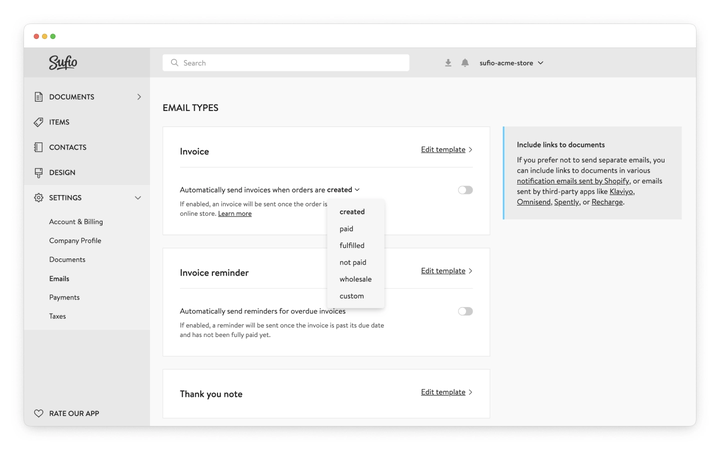Open the Spently link
The height and width of the screenshot is (450, 720).
567,202
